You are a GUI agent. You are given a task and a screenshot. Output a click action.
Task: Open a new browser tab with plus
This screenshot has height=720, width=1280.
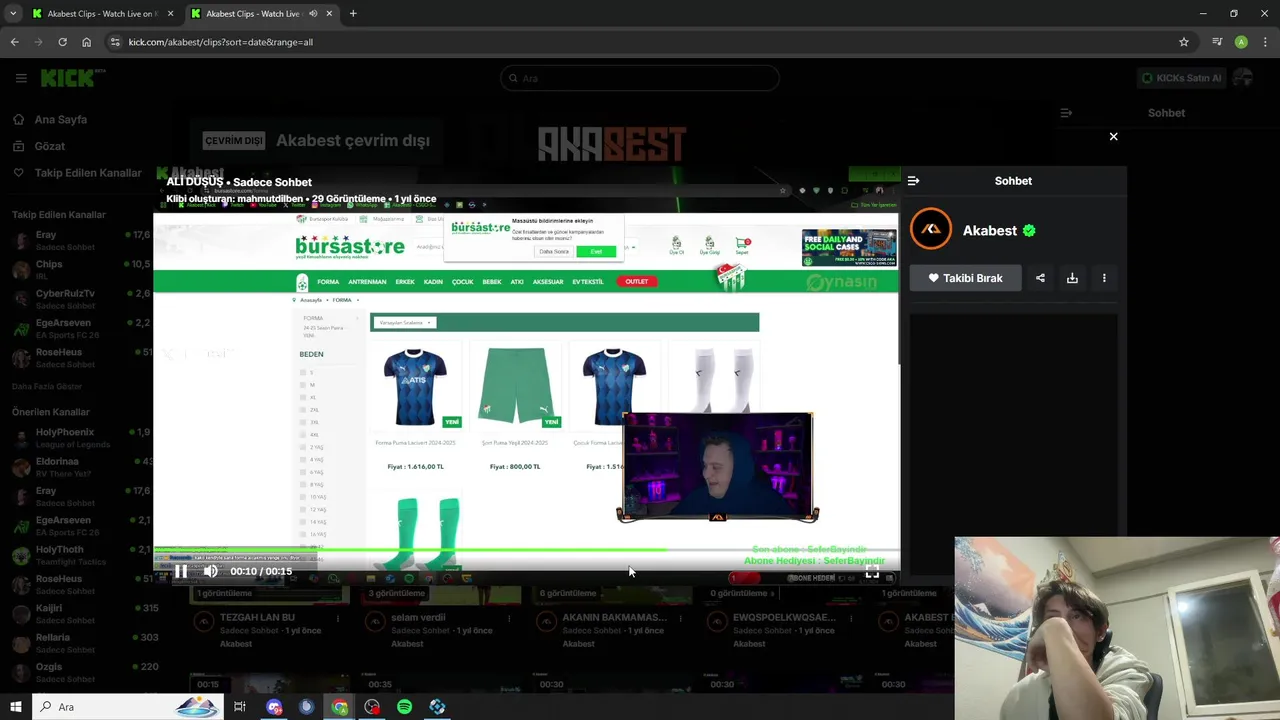pyautogui.click(x=353, y=14)
